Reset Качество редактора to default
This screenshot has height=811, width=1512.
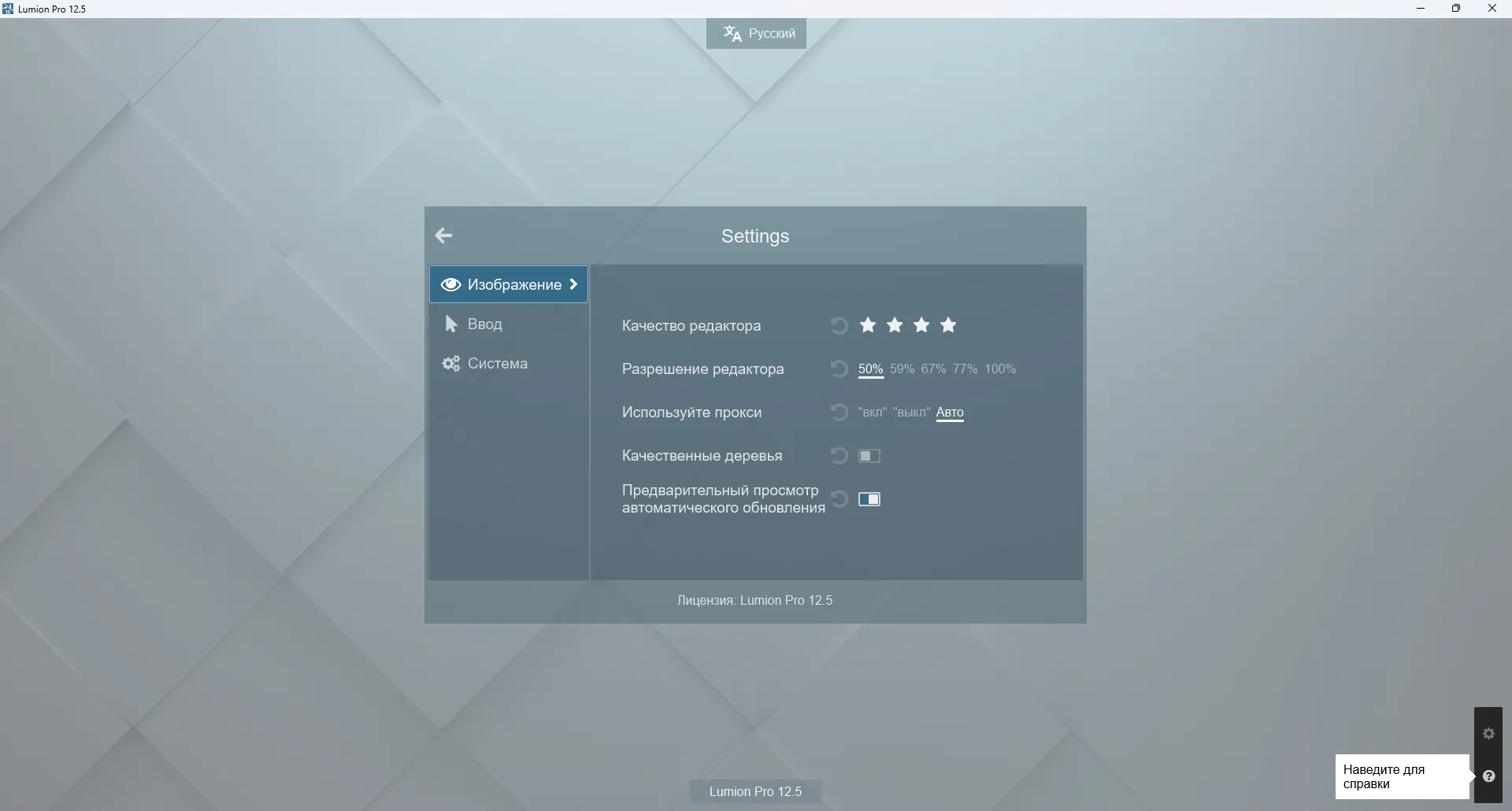(839, 325)
